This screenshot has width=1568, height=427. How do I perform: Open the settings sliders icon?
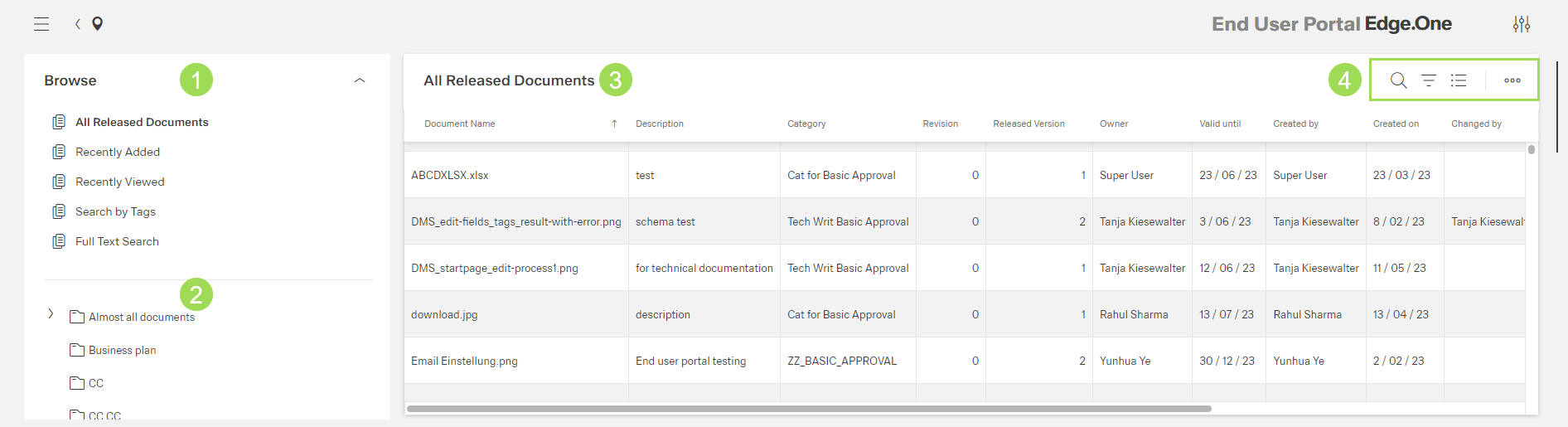coord(1521,24)
